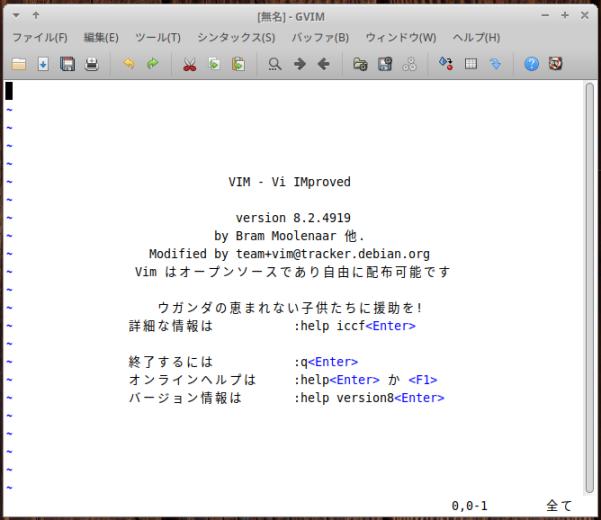Open the window menu arrow in title bar

16,15
